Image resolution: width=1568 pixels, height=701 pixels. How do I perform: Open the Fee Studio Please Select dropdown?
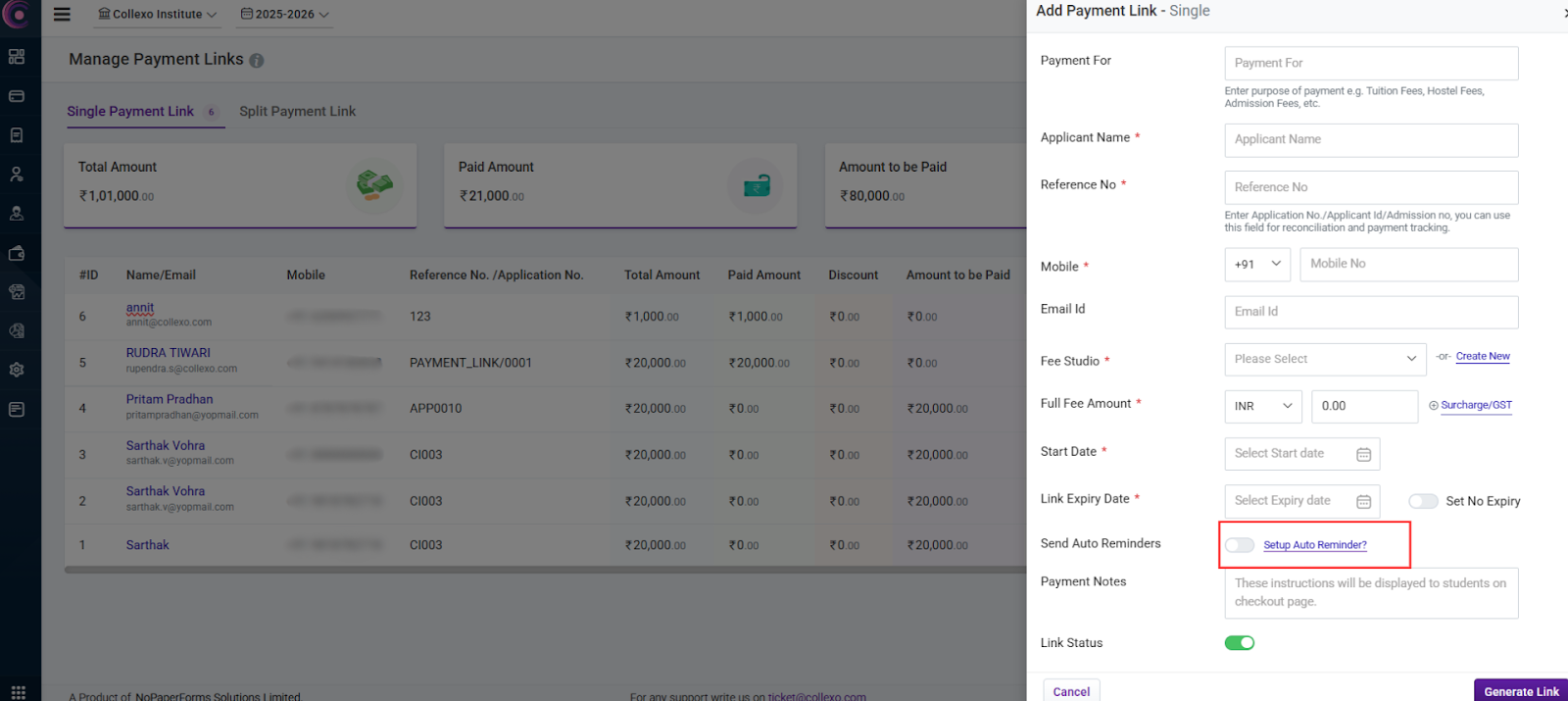[x=1325, y=359]
